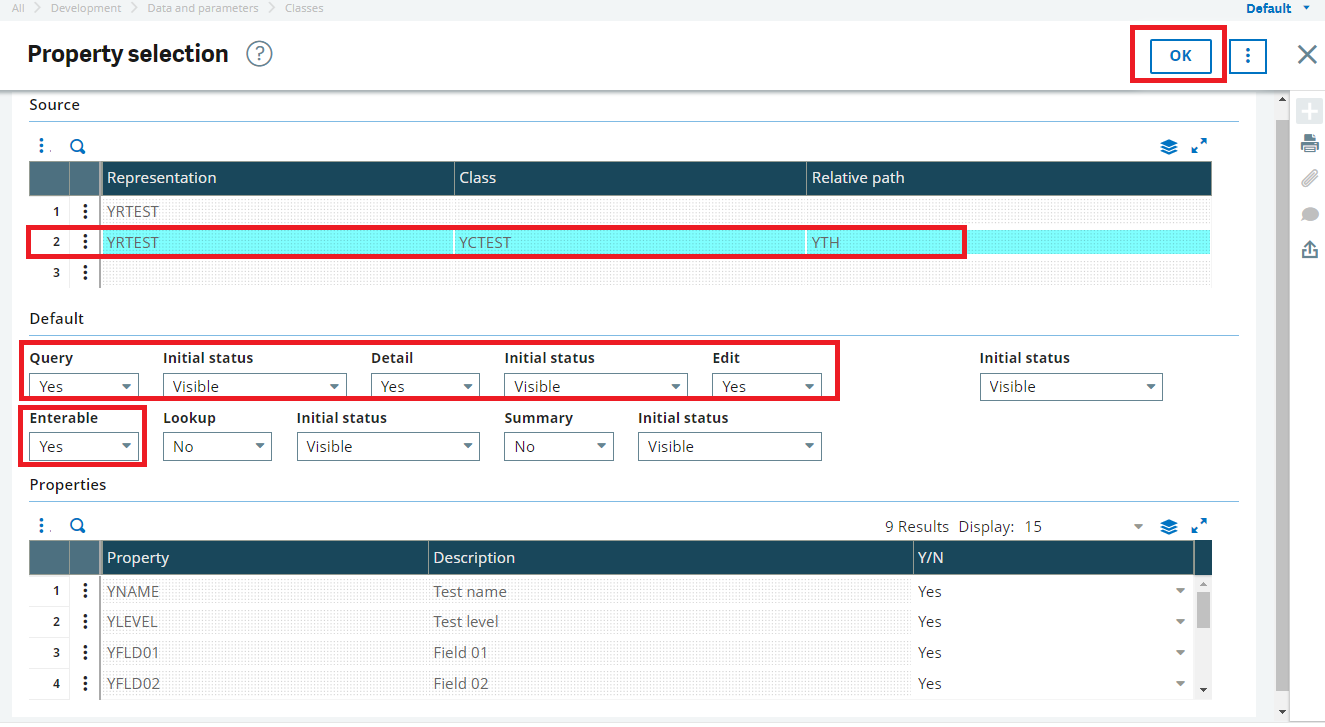Open the search icon above the Source grid
Image resolution: width=1325 pixels, height=727 pixels.
77,145
